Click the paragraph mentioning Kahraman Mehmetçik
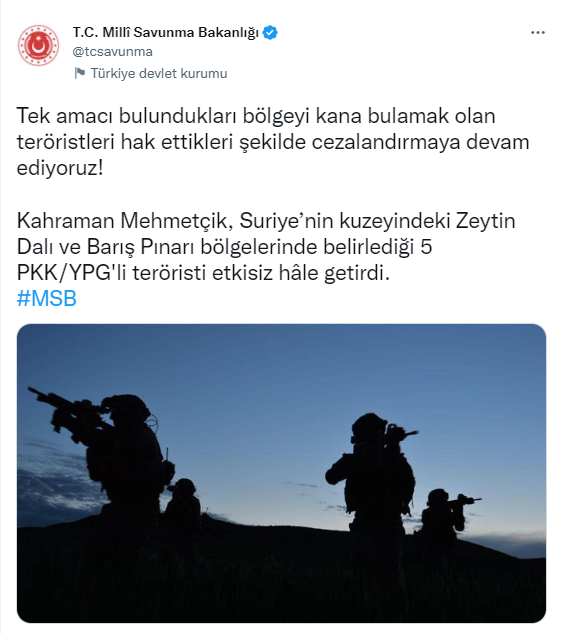Viewport: 562px width, 634px height. pyautogui.click(x=266, y=247)
